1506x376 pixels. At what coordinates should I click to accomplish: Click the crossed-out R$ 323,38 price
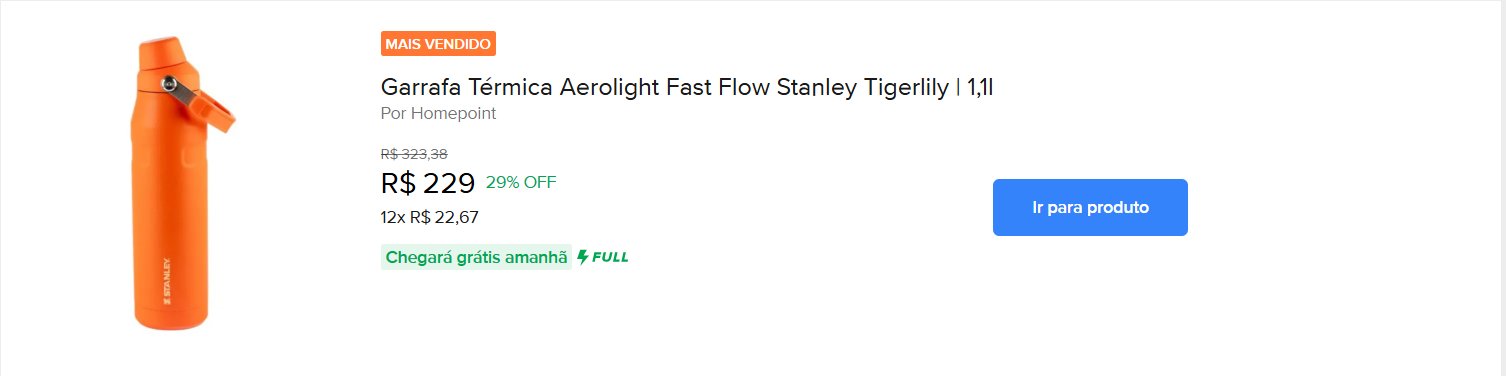pyautogui.click(x=414, y=154)
